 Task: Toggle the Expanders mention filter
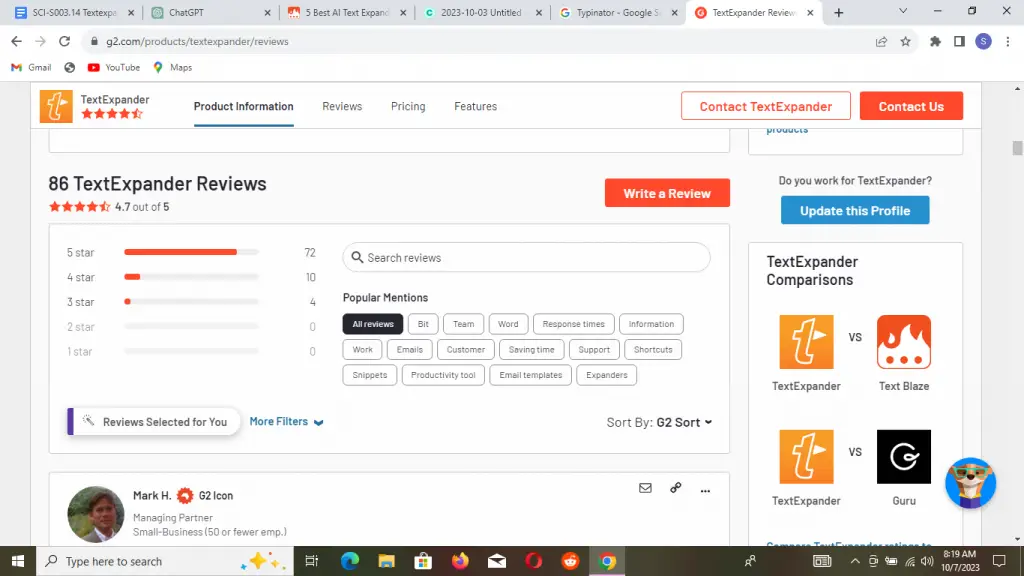[x=607, y=375]
